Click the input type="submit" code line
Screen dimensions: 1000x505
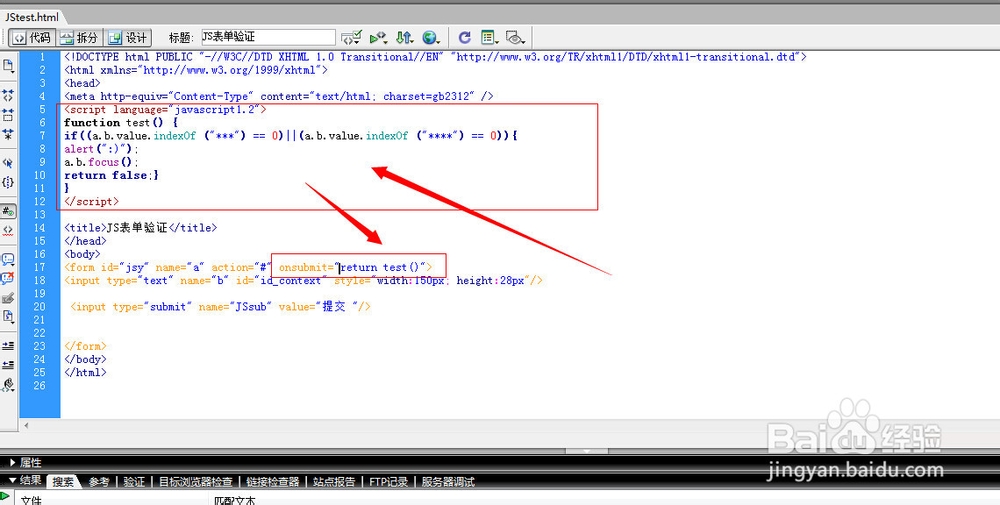221,307
